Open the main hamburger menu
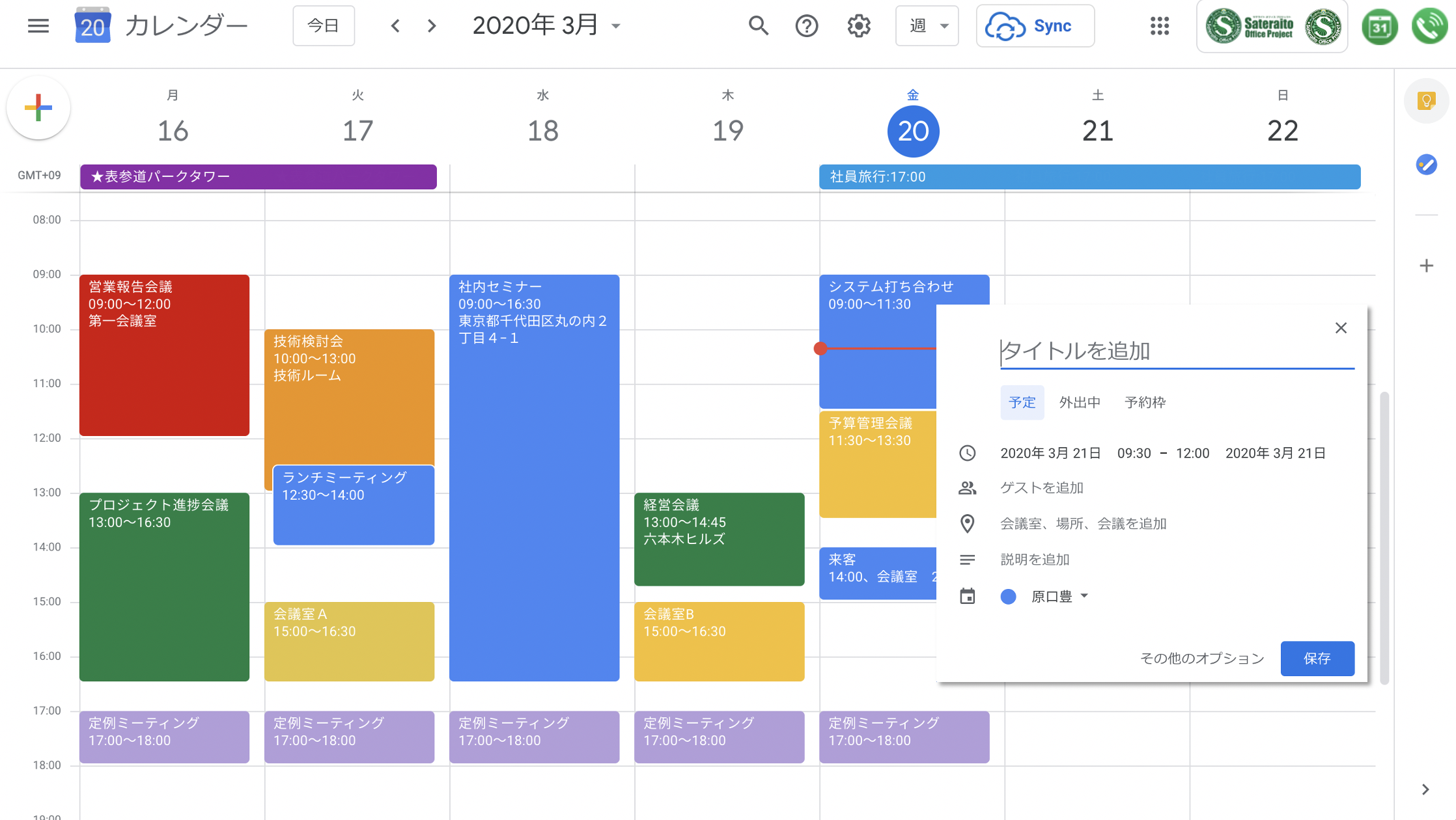Viewport: 1456px width, 820px height. 38,26
